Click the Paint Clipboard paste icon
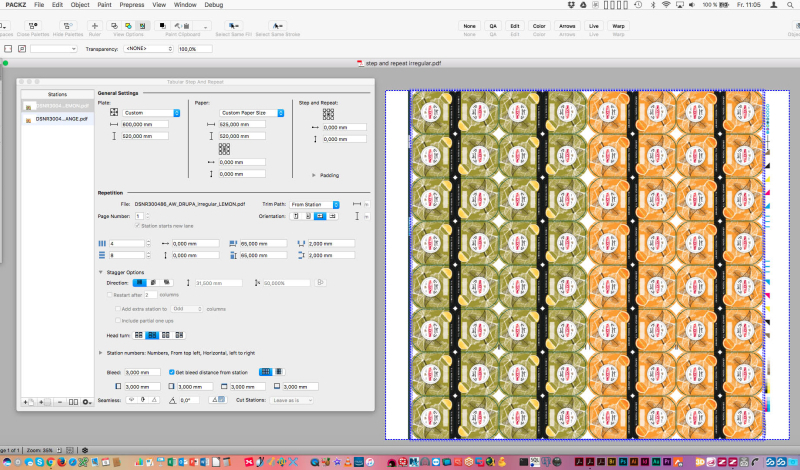This screenshot has width=800, height=470. [182, 26]
